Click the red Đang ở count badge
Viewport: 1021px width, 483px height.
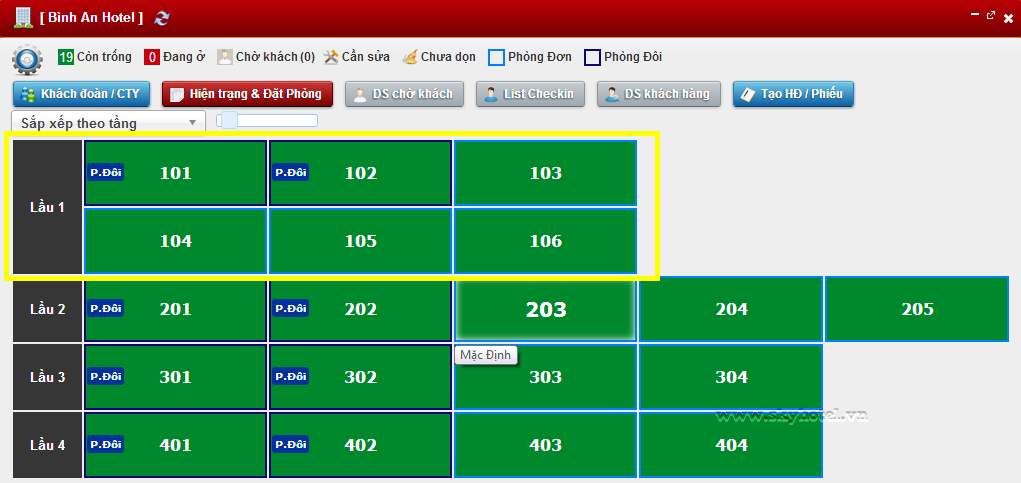coord(152,57)
